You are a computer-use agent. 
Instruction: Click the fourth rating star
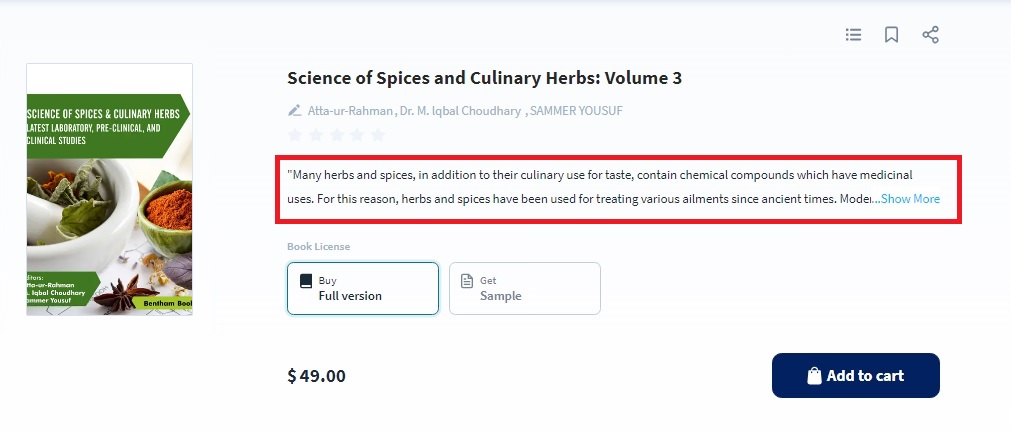(357, 135)
